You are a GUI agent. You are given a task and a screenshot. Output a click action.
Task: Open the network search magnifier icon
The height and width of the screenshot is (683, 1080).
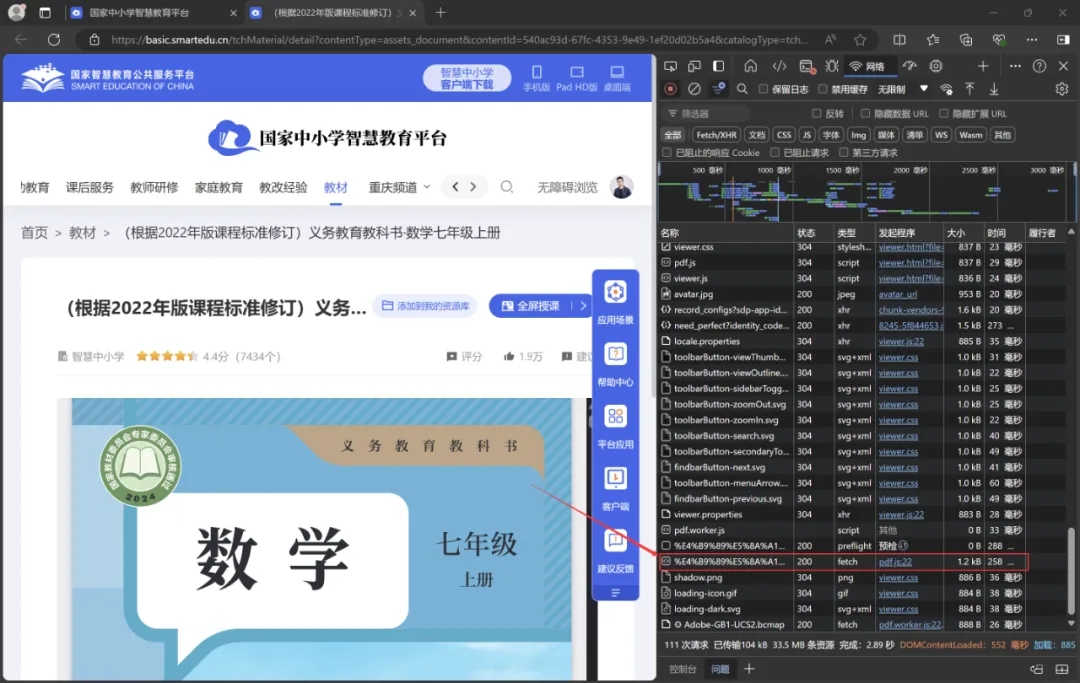tap(742, 89)
